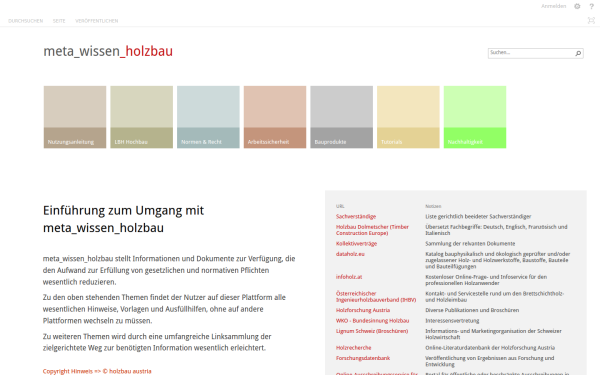This screenshot has height=375, width=600.
Task: Open the Bauprodukte tile
Action: [x=341, y=117]
